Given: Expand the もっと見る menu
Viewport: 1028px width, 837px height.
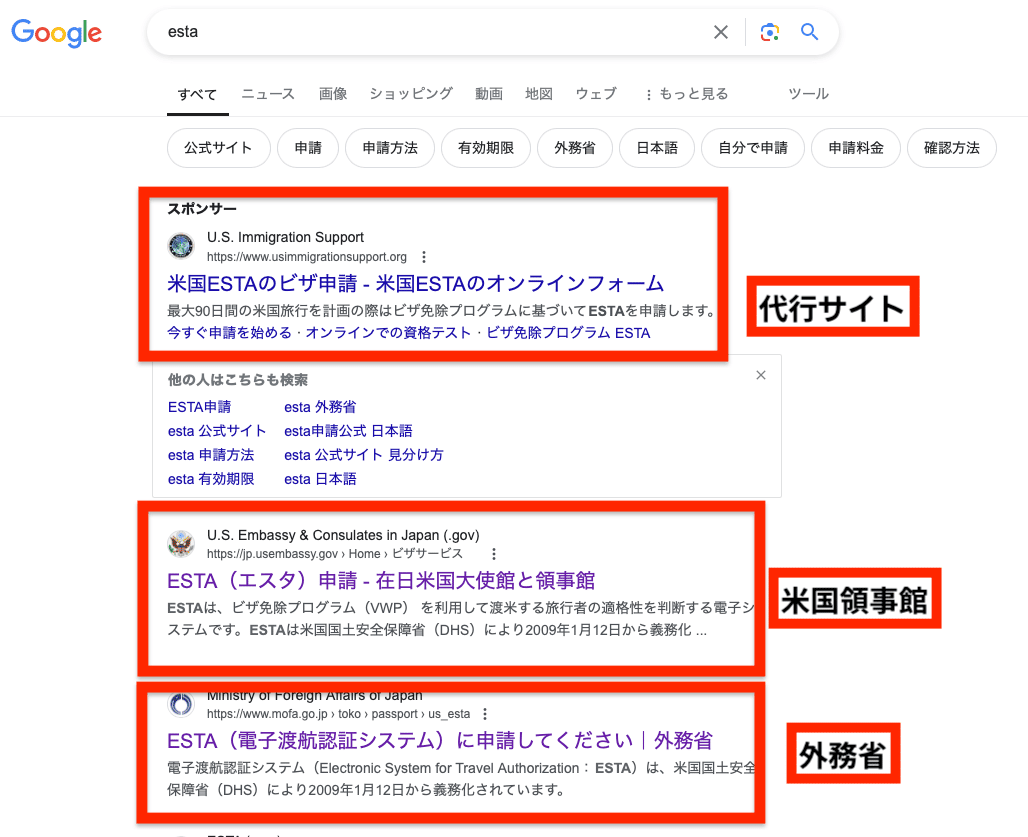Looking at the screenshot, I should pyautogui.click(x=686, y=94).
